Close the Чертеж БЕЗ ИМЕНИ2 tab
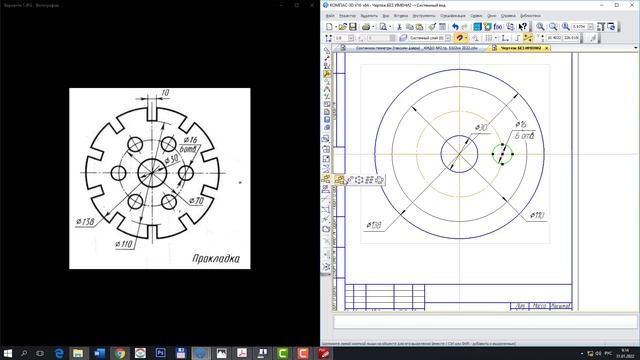The width and height of the screenshot is (640, 360). pyautogui.click(x=547, y=48)
